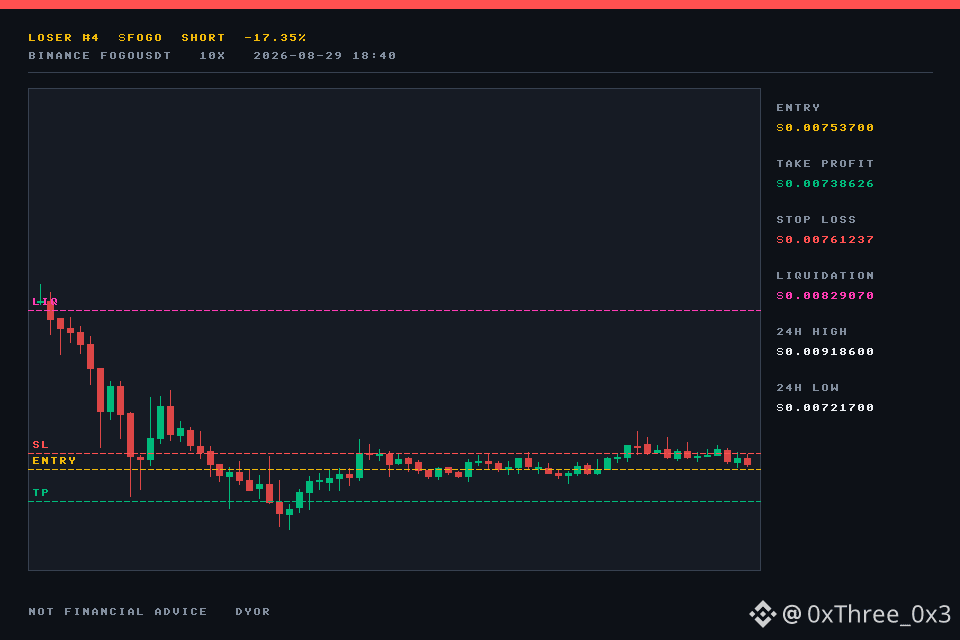Click the BINANCE FOGOUSDT pair label

click(100, 56)
